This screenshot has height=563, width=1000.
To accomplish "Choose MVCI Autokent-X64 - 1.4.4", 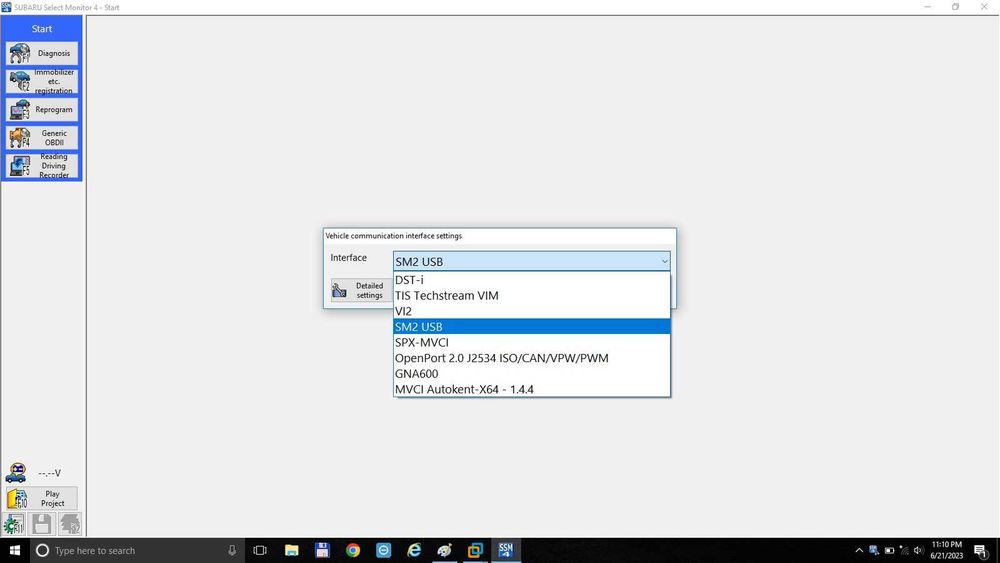I will (x=532, y=390).
